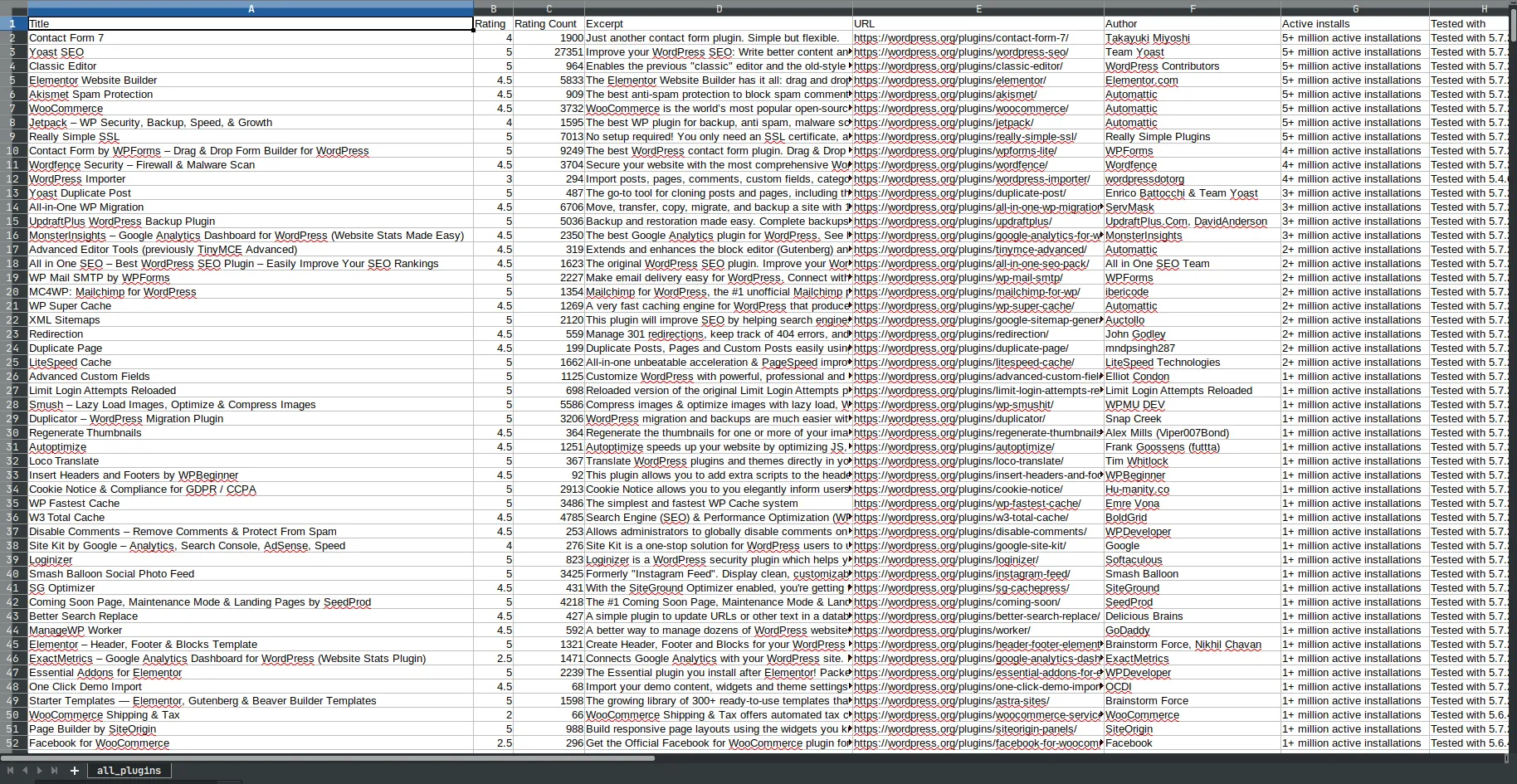Screen dimensions: 1517x784
Task: Go to the previous sheet using navigation arrow
Action: (x=25, y=771)
